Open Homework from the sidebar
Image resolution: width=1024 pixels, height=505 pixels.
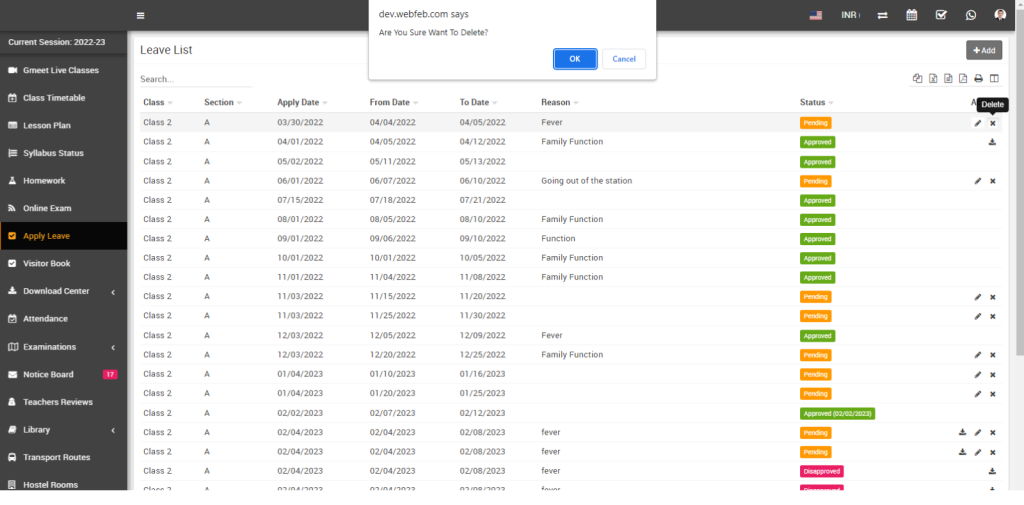(x=44, y=181)
